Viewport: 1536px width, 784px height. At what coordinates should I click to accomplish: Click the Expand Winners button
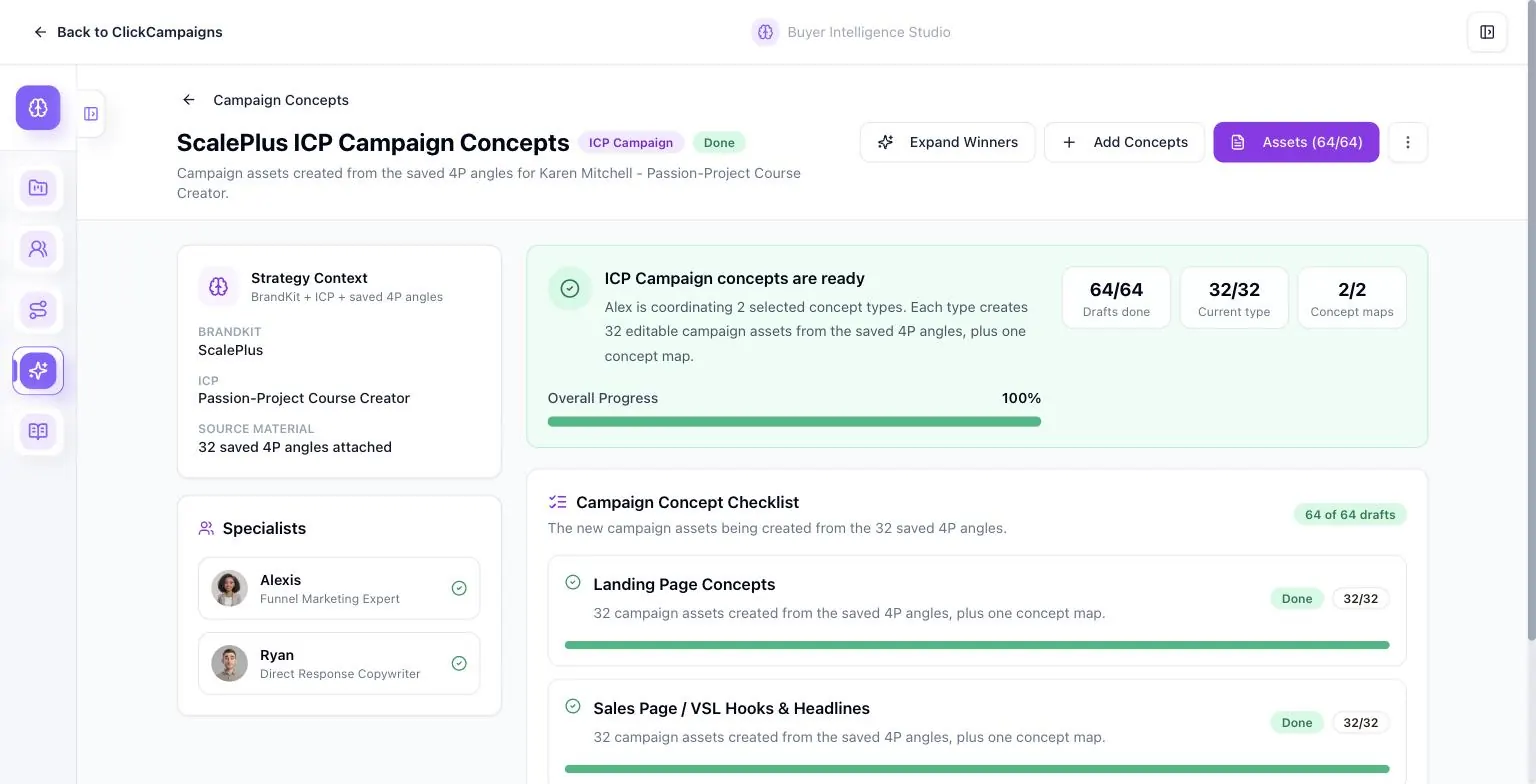click(x=947, y=142)
